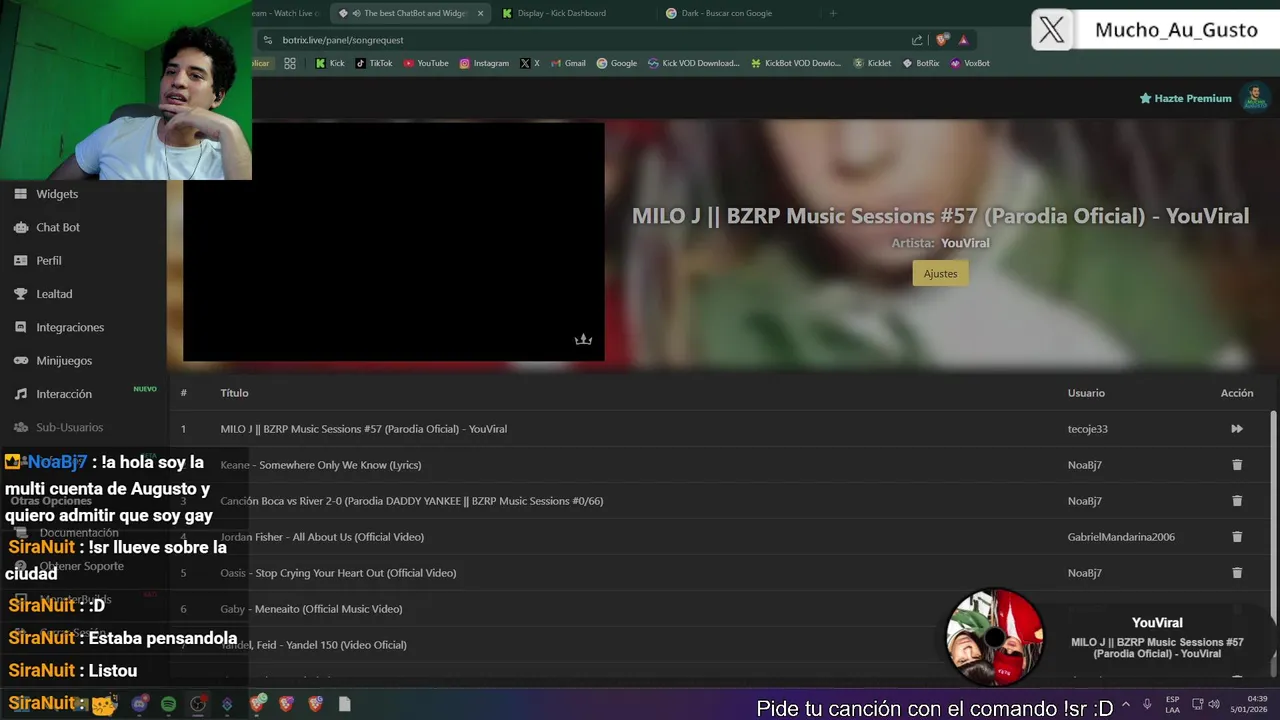Go to Perfil in the sidebar
This screenshot has width=1280, height=720.
[49, 260]
